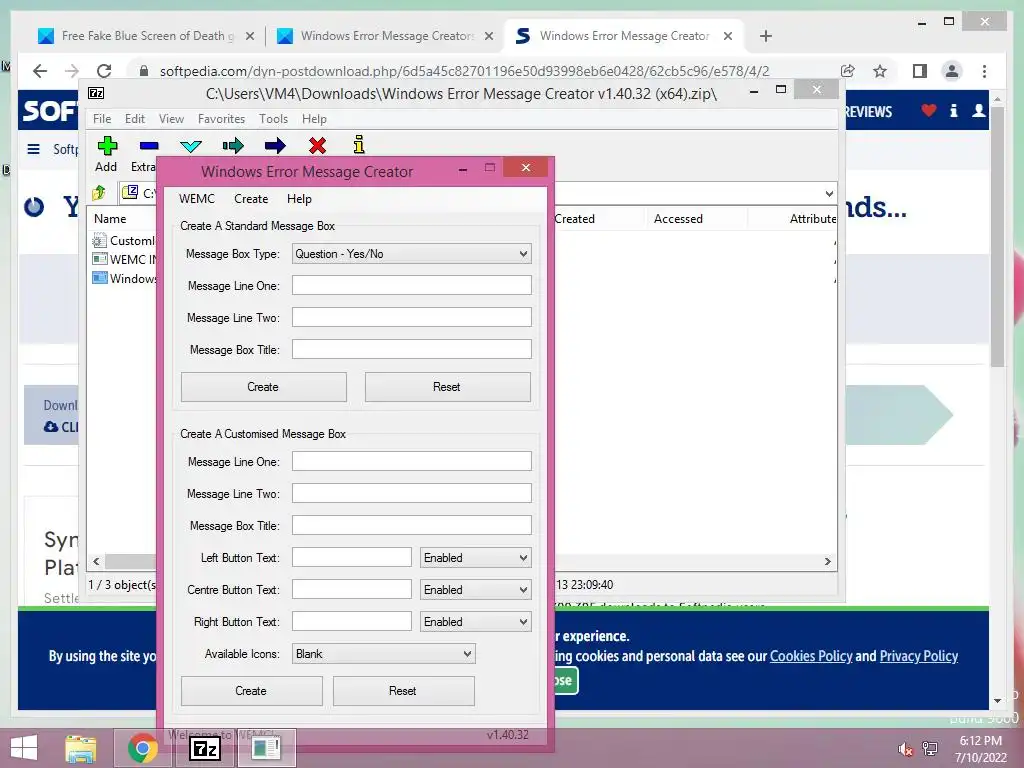
Task: Open Windows Start button
Action: point(24,748)
